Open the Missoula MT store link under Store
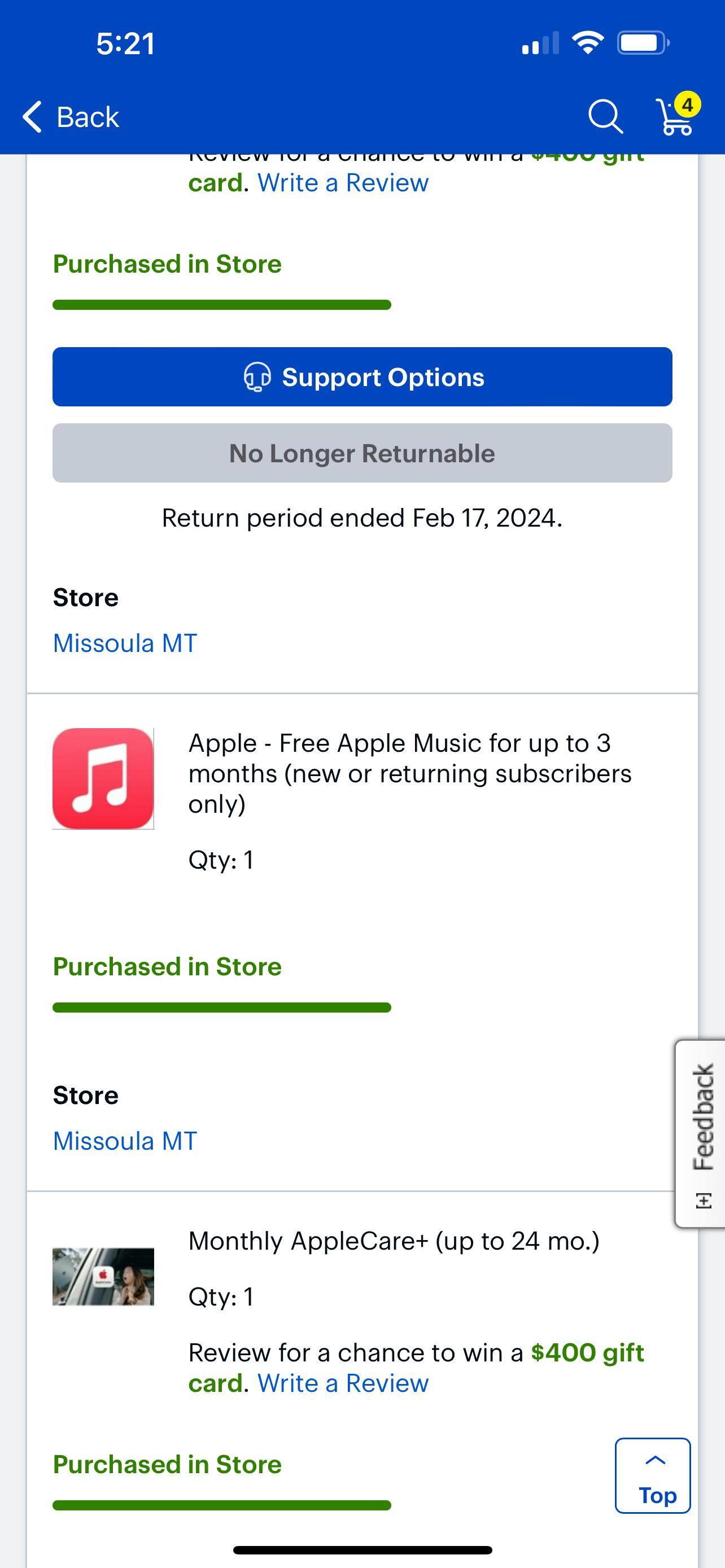The image size is (725, 1568). (124, 642)
